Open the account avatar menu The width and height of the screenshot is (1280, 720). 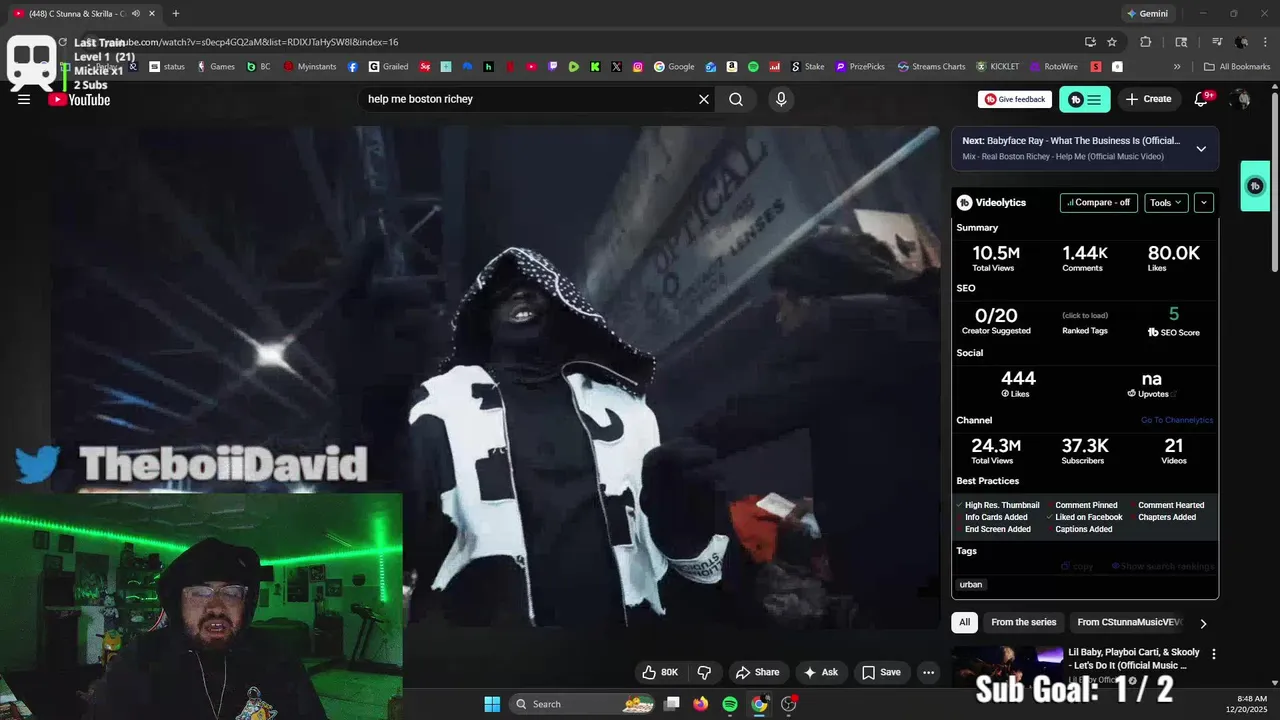pyautogui.click(x=1241, y=99)
